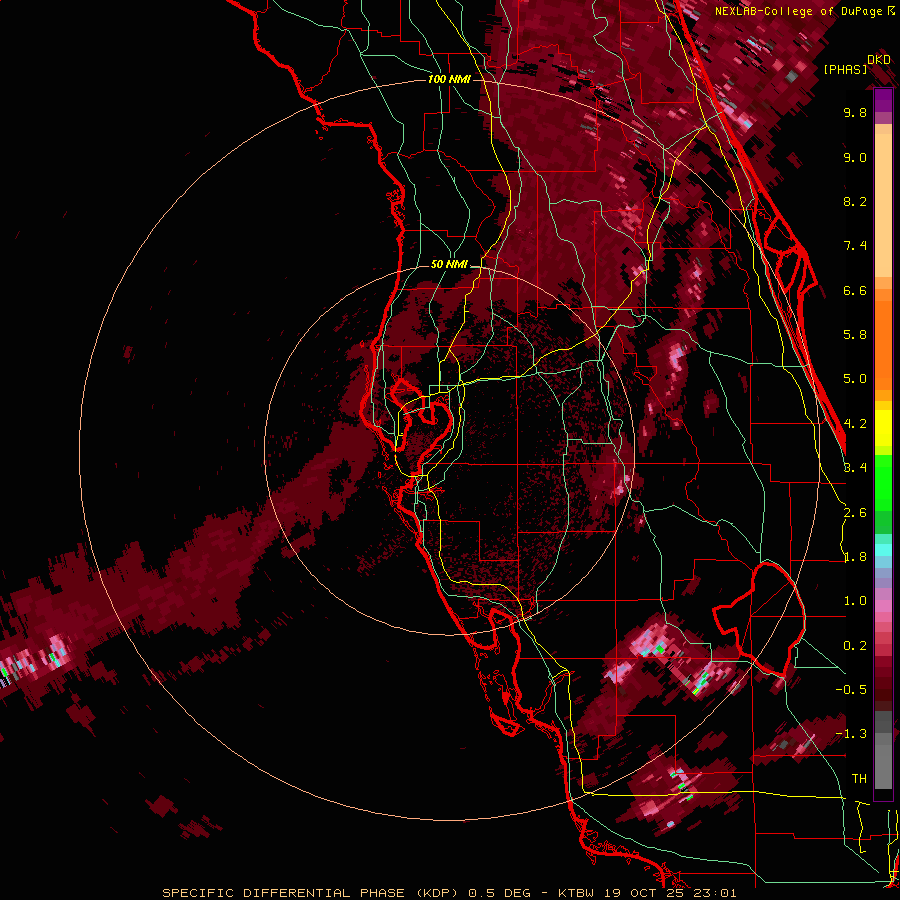This screenshot has height=900, width=900.
Task: Click the KTBW station identifier
Action: pos(576,893)
